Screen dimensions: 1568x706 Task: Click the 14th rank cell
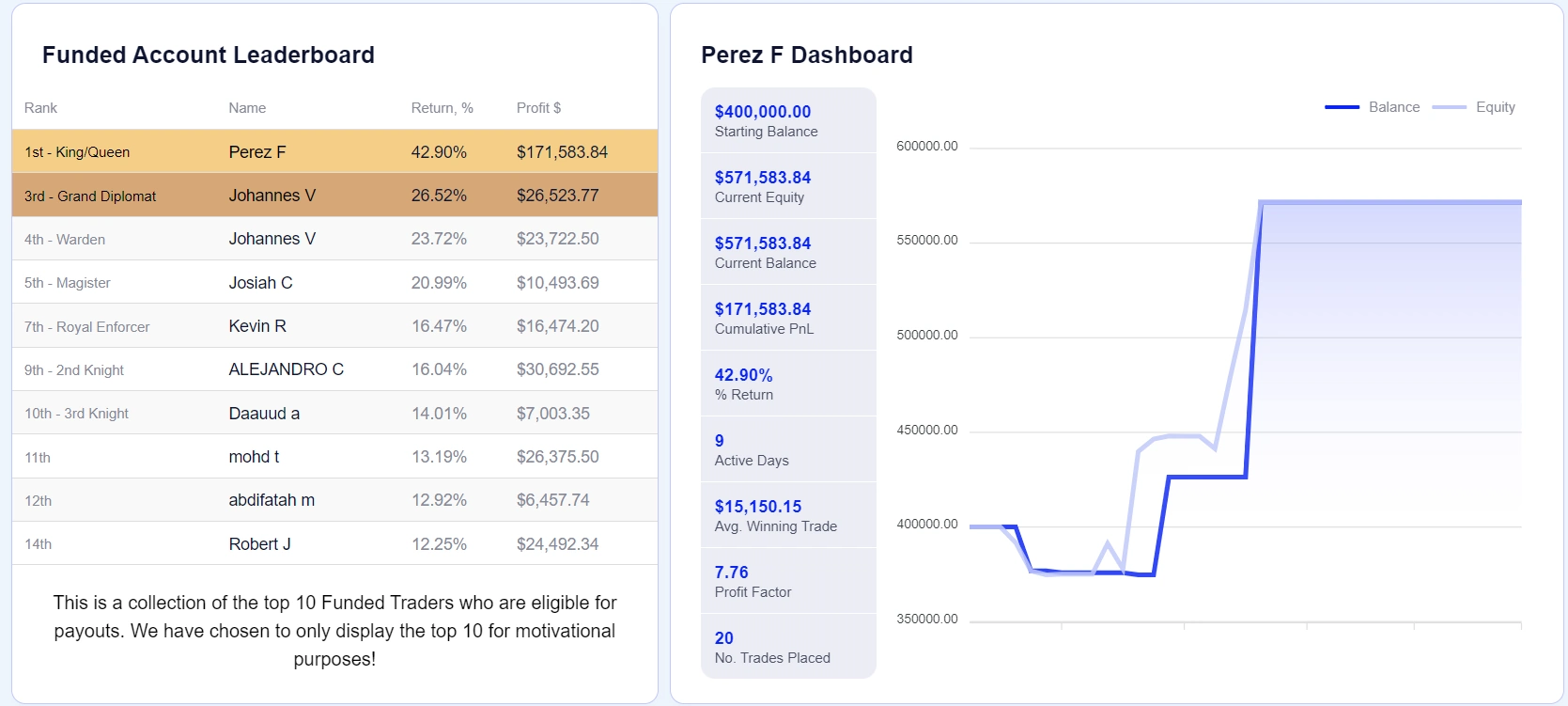coord(39,544)
